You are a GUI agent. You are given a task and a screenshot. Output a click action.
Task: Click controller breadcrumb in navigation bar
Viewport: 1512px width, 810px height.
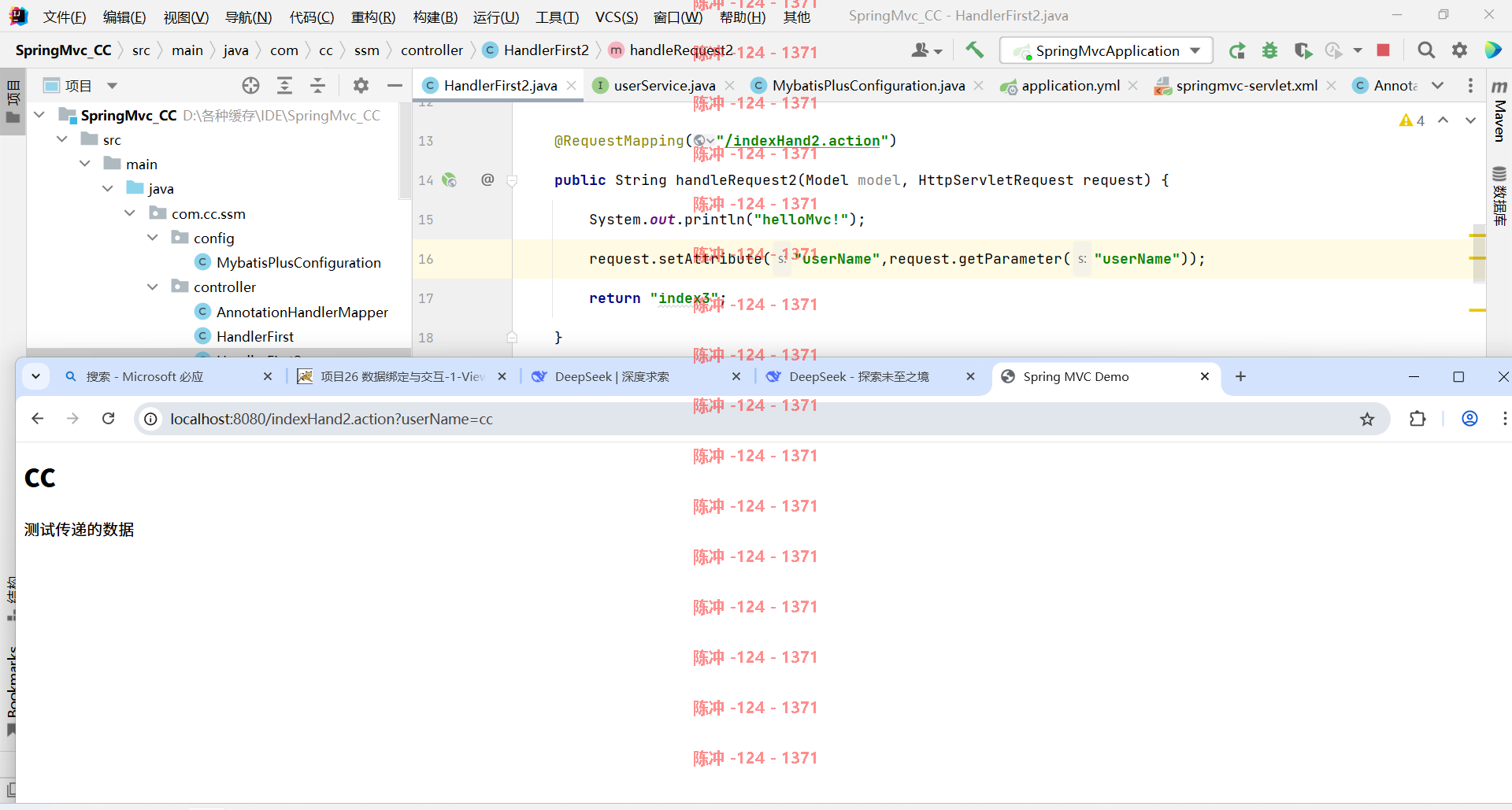[x=432, y=50]
